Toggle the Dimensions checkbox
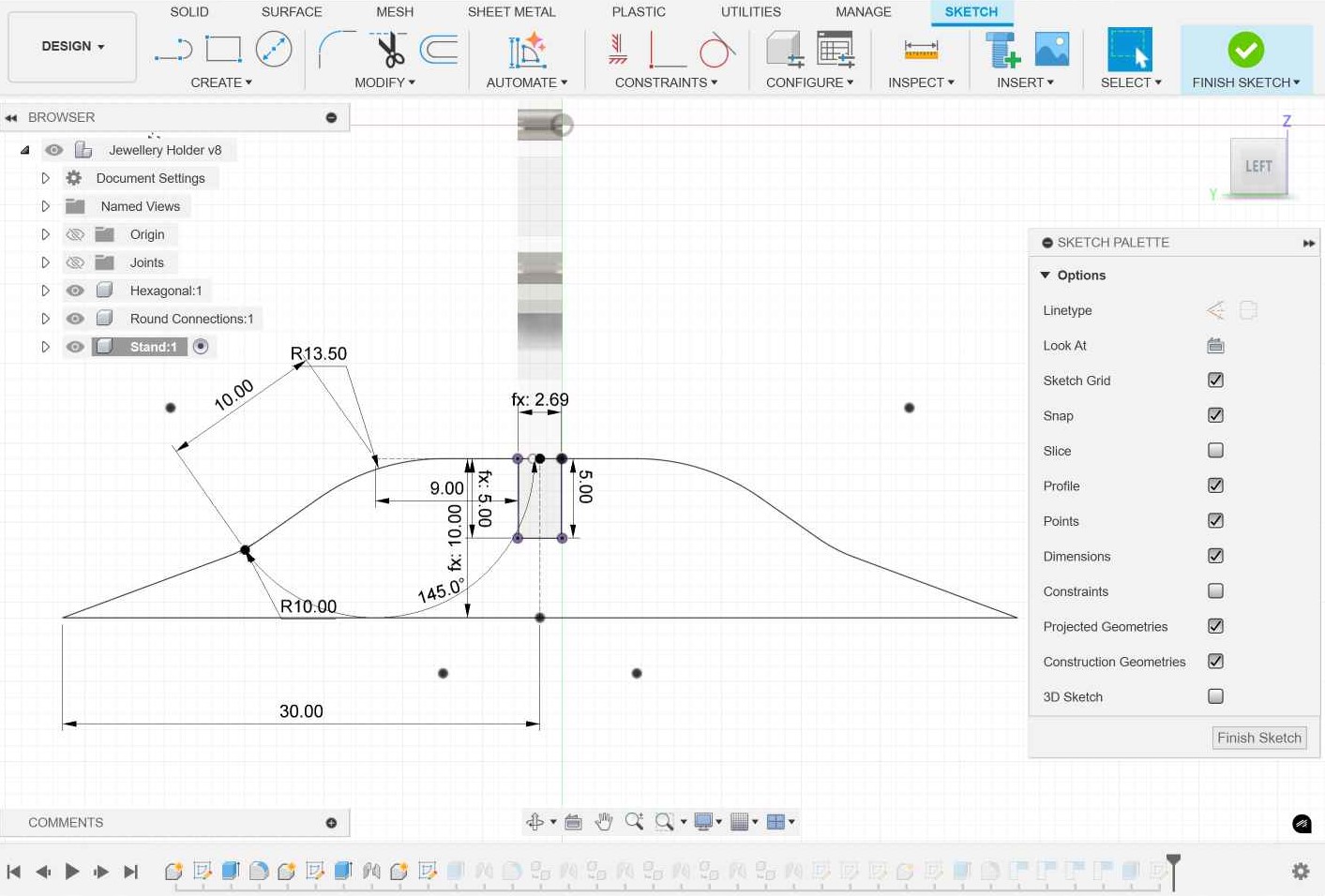Image resolution: width=1325 pixels, height=896 pixels. pos(1215,556)
